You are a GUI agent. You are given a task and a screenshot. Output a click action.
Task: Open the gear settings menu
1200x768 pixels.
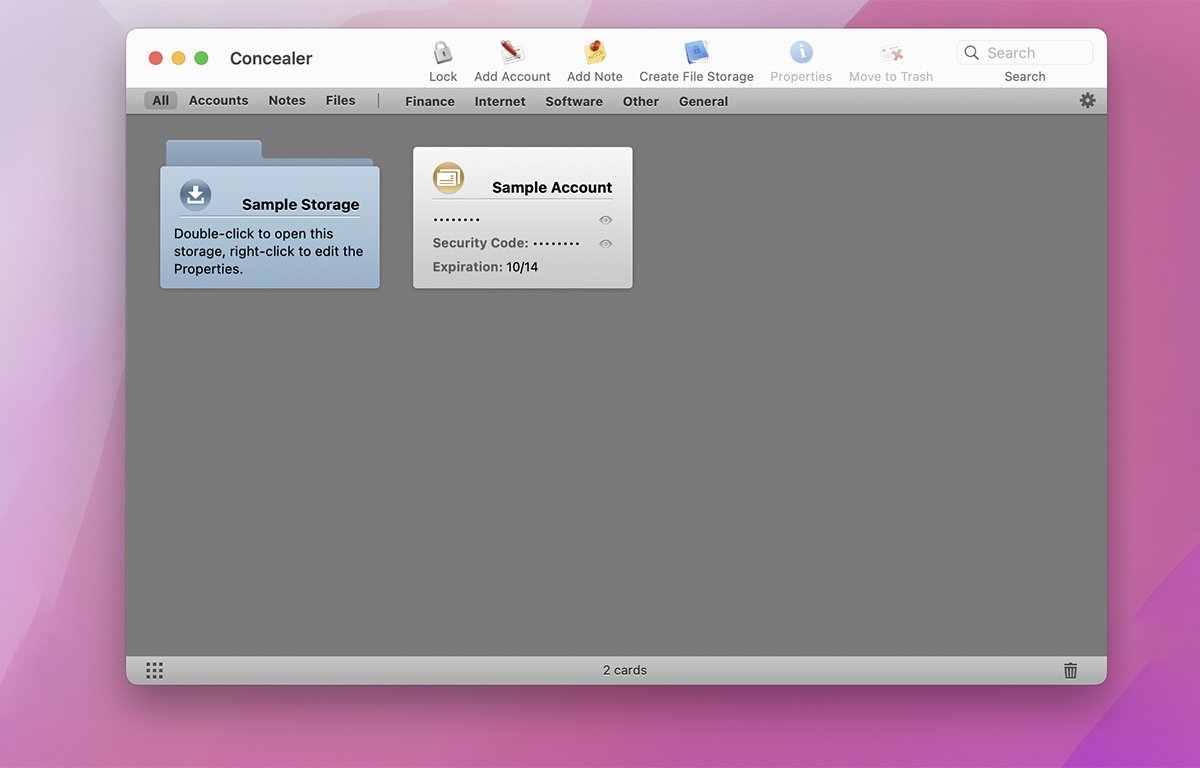pyautogui.click(x=1087, y=101)
